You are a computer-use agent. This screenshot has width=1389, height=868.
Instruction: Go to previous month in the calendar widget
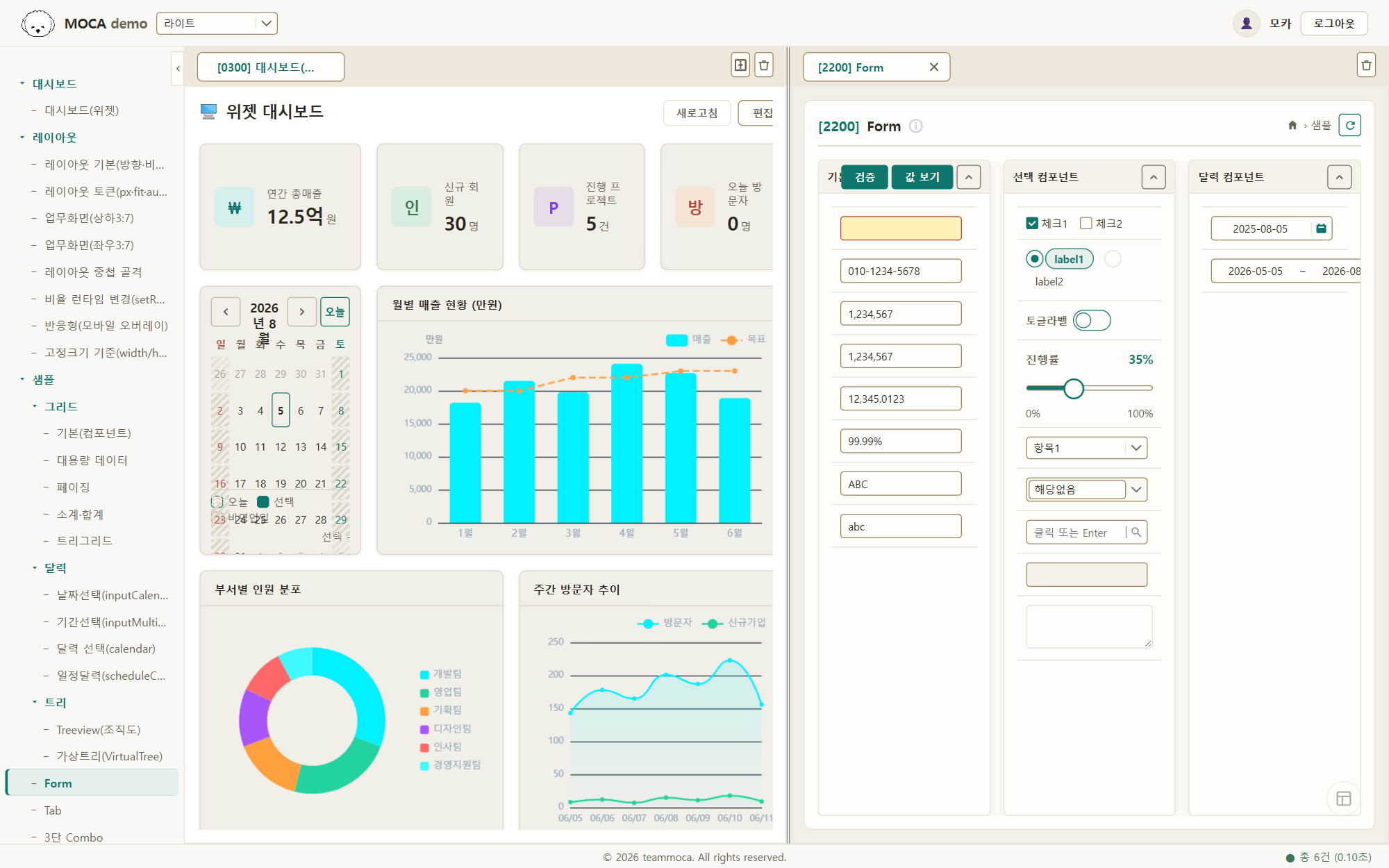point(226,312)
